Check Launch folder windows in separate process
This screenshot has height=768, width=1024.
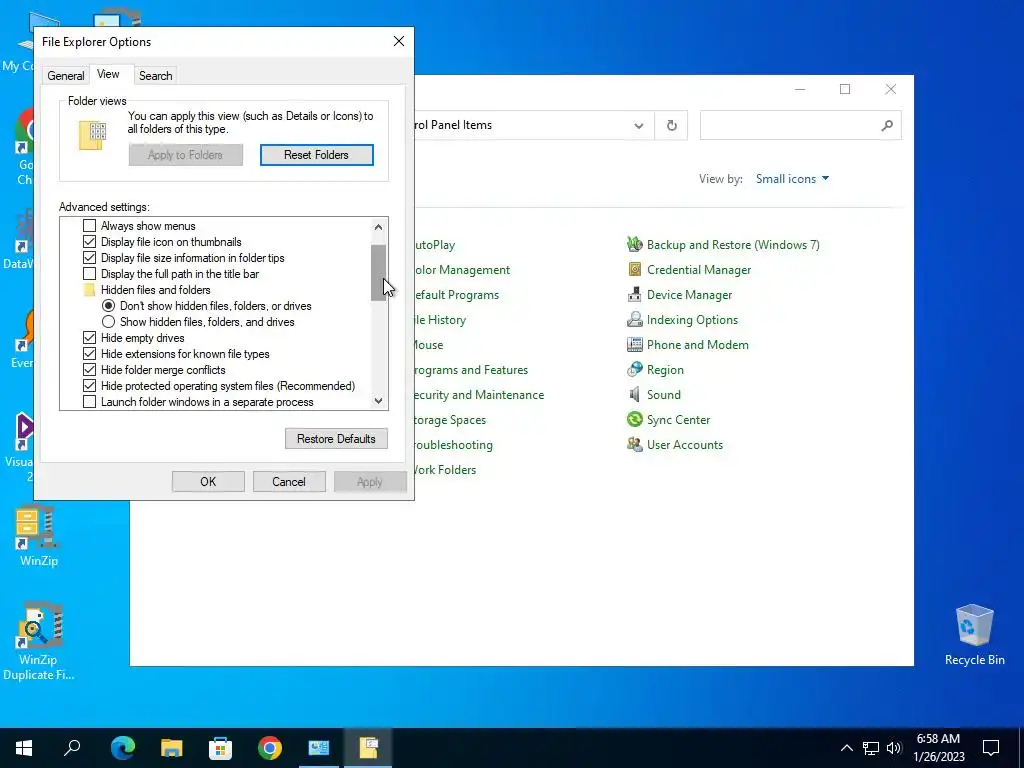(89, 402)
